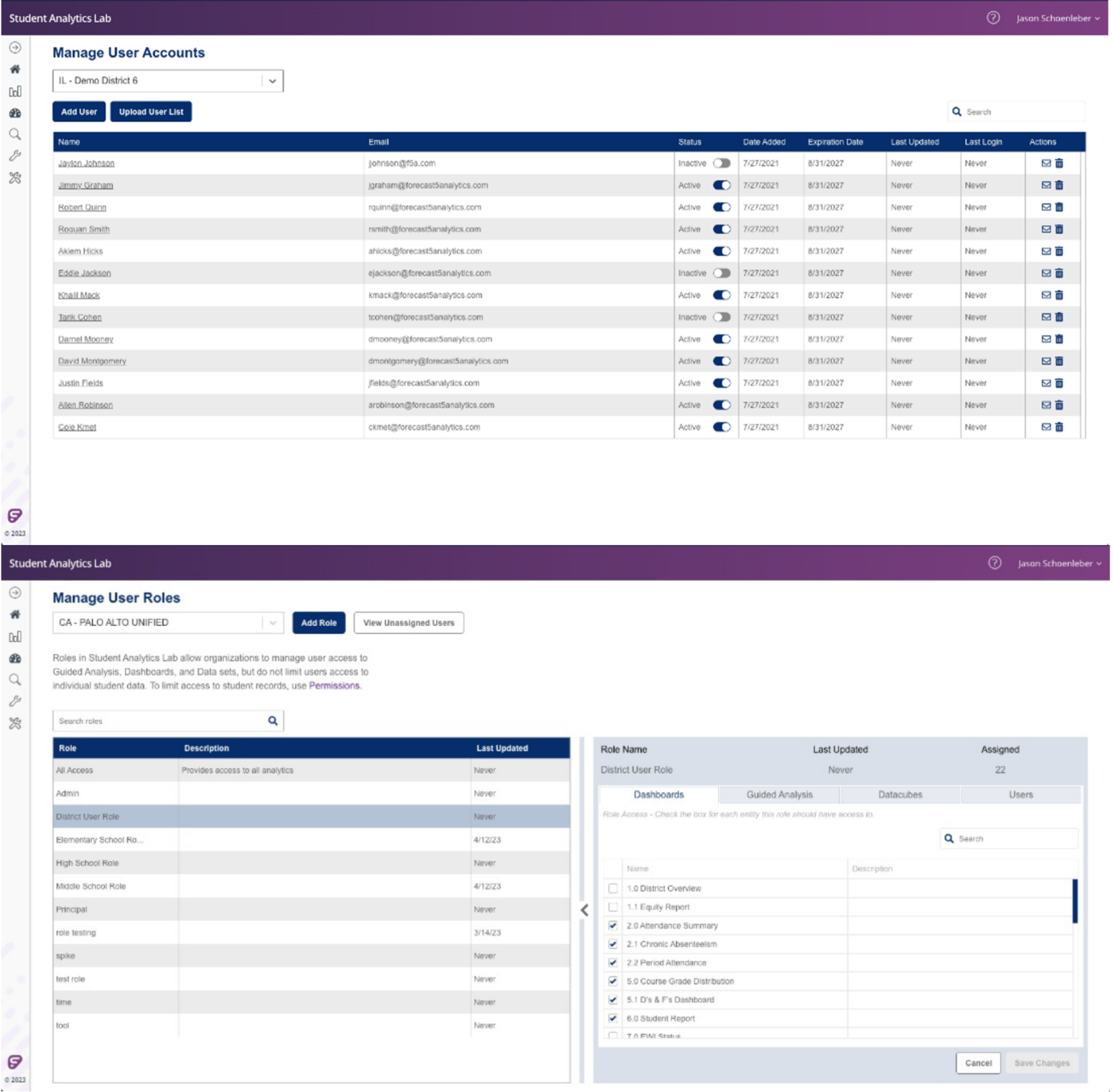Open help icon on Manage User Accounts header
This screenshot has height=1092, width=1113.
(x=993, y=18)
